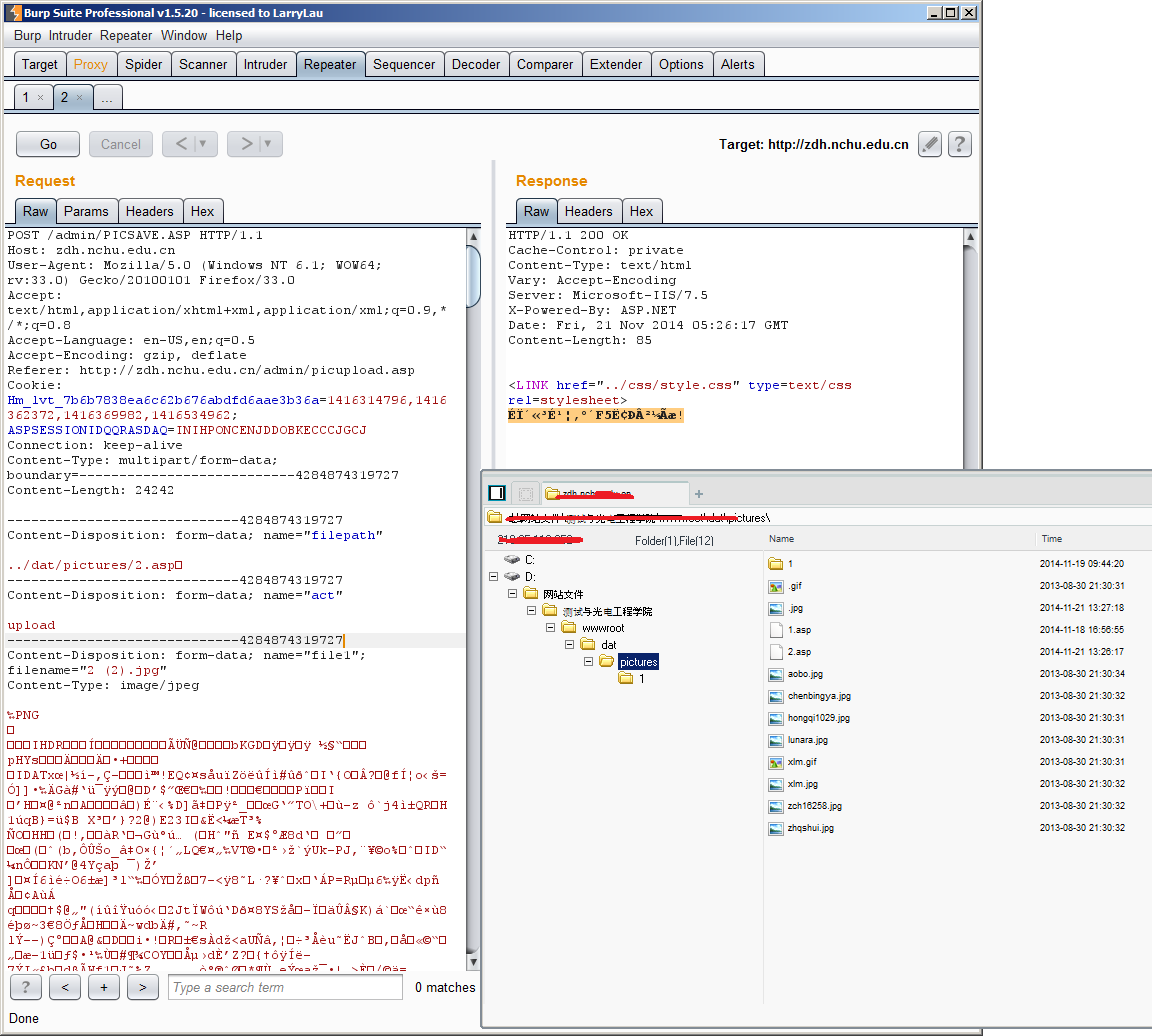Select the .gif file icon
The height and width of the screenshot is (1036, 1152).
click(776, 586)
